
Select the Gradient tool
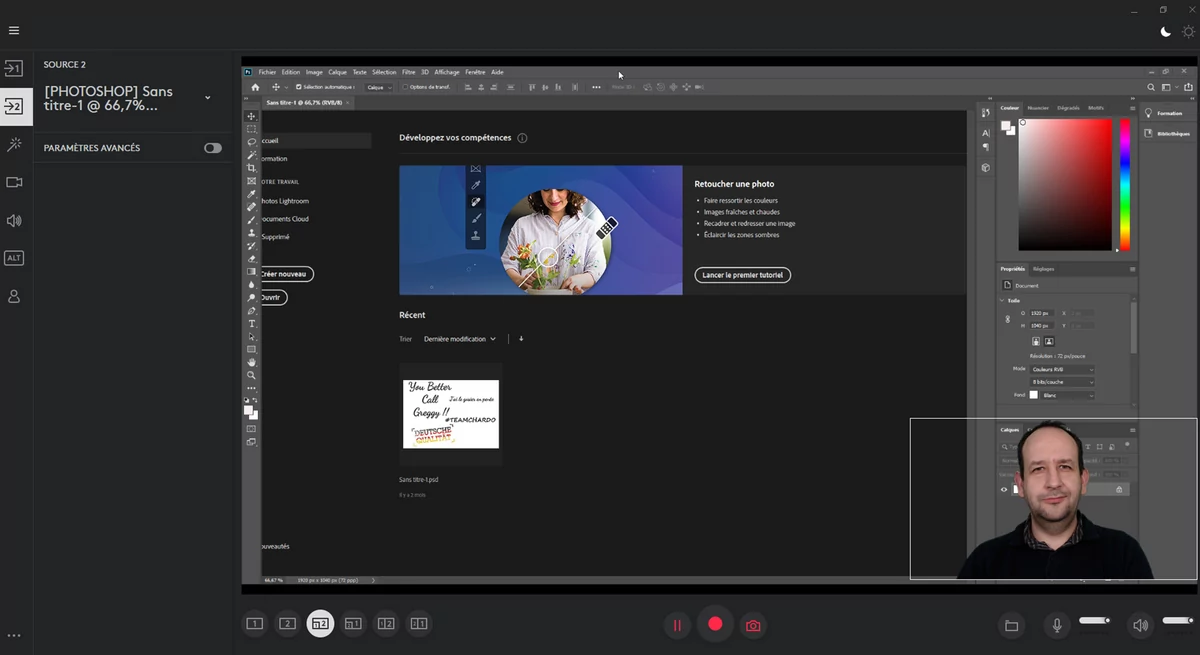(252, 272)
